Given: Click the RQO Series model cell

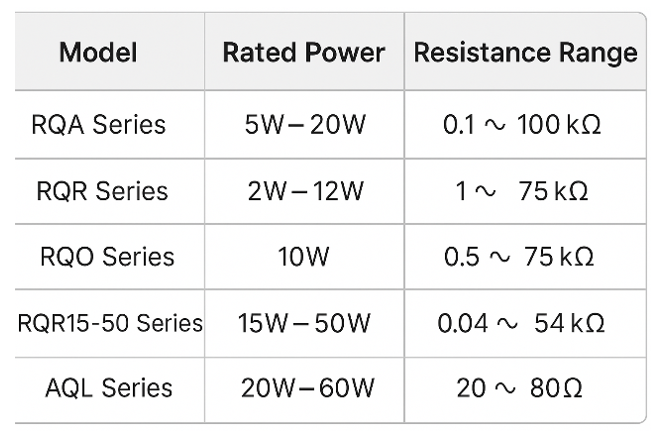Looking at the screenshot, I should tap(107, 256).
